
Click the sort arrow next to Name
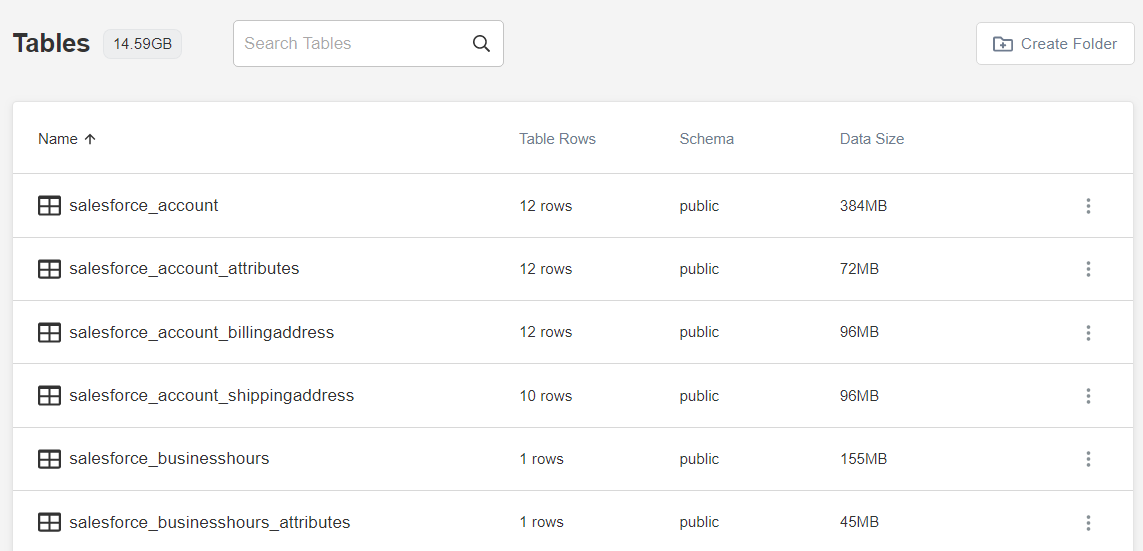pyautogui.click(x=90, y=139)
